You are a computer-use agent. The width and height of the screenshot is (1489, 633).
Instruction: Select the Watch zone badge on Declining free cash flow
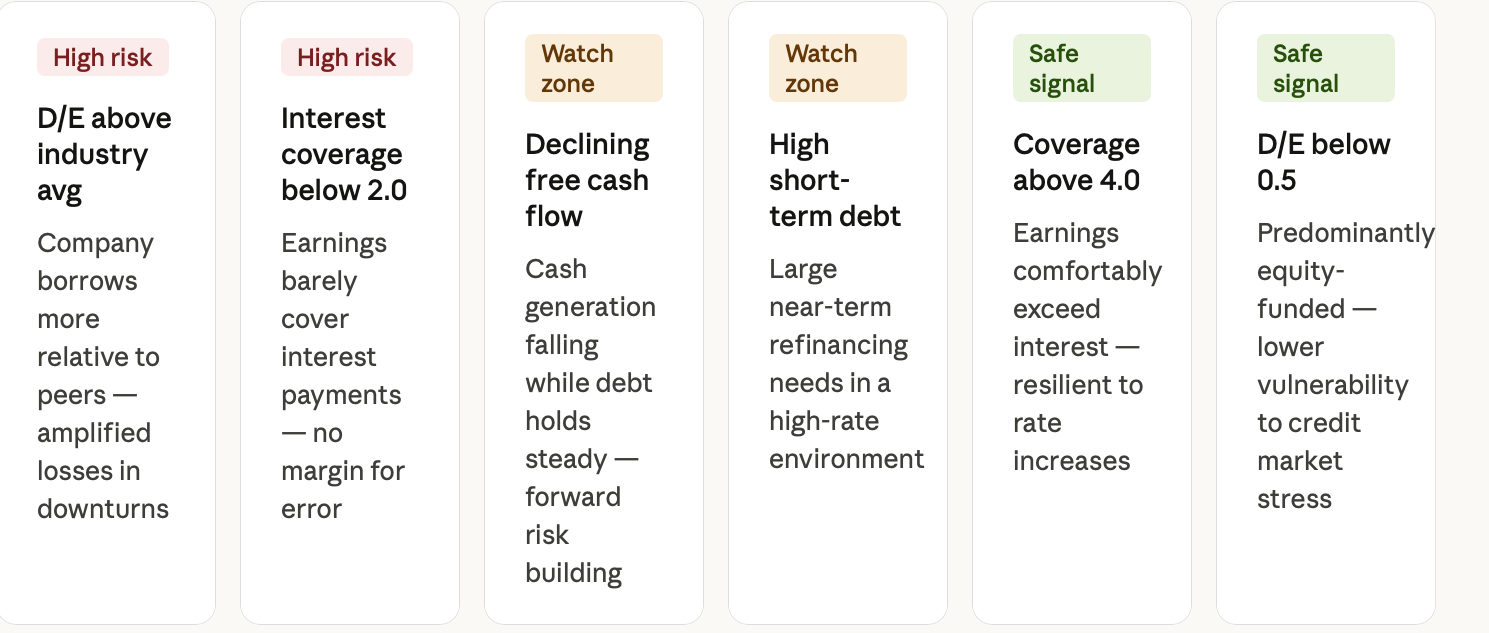(594, 68)
